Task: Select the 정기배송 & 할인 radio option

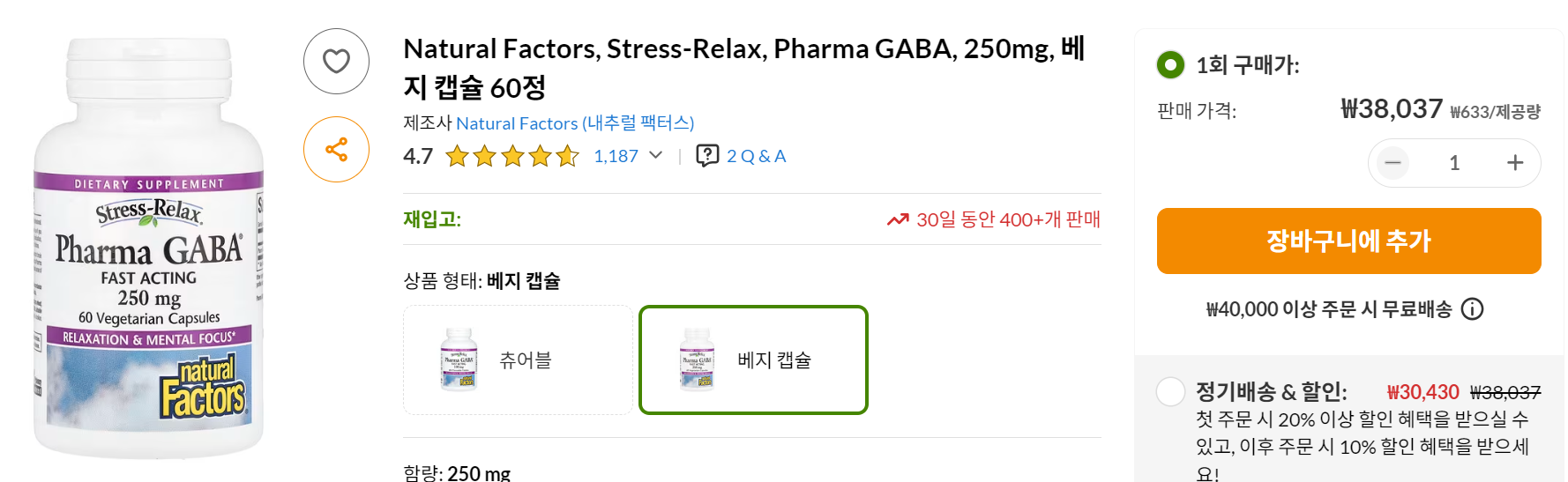Action: (x=1170, y=391)
